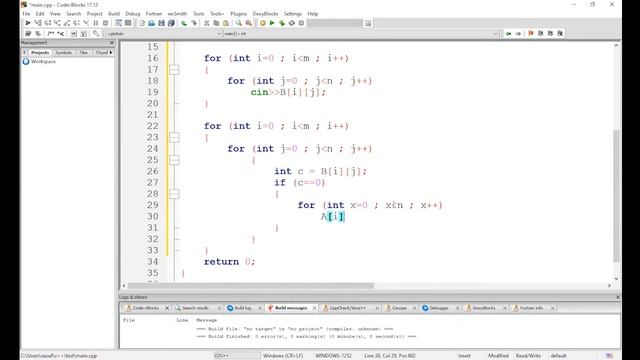The width and height of the screenshot is (640, 360).
Task: Click the Build gear icon
Action: (262, 23)
